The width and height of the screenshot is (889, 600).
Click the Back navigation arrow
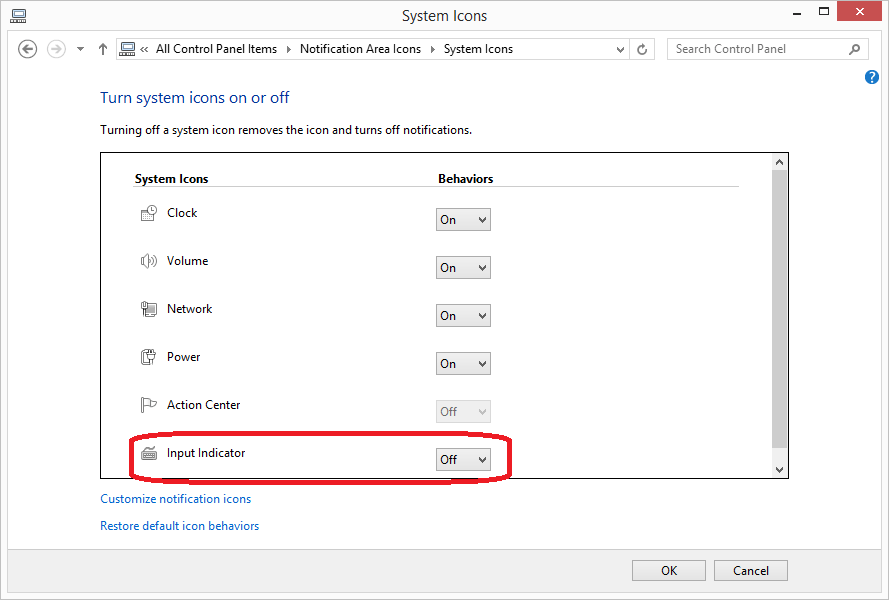27,49
